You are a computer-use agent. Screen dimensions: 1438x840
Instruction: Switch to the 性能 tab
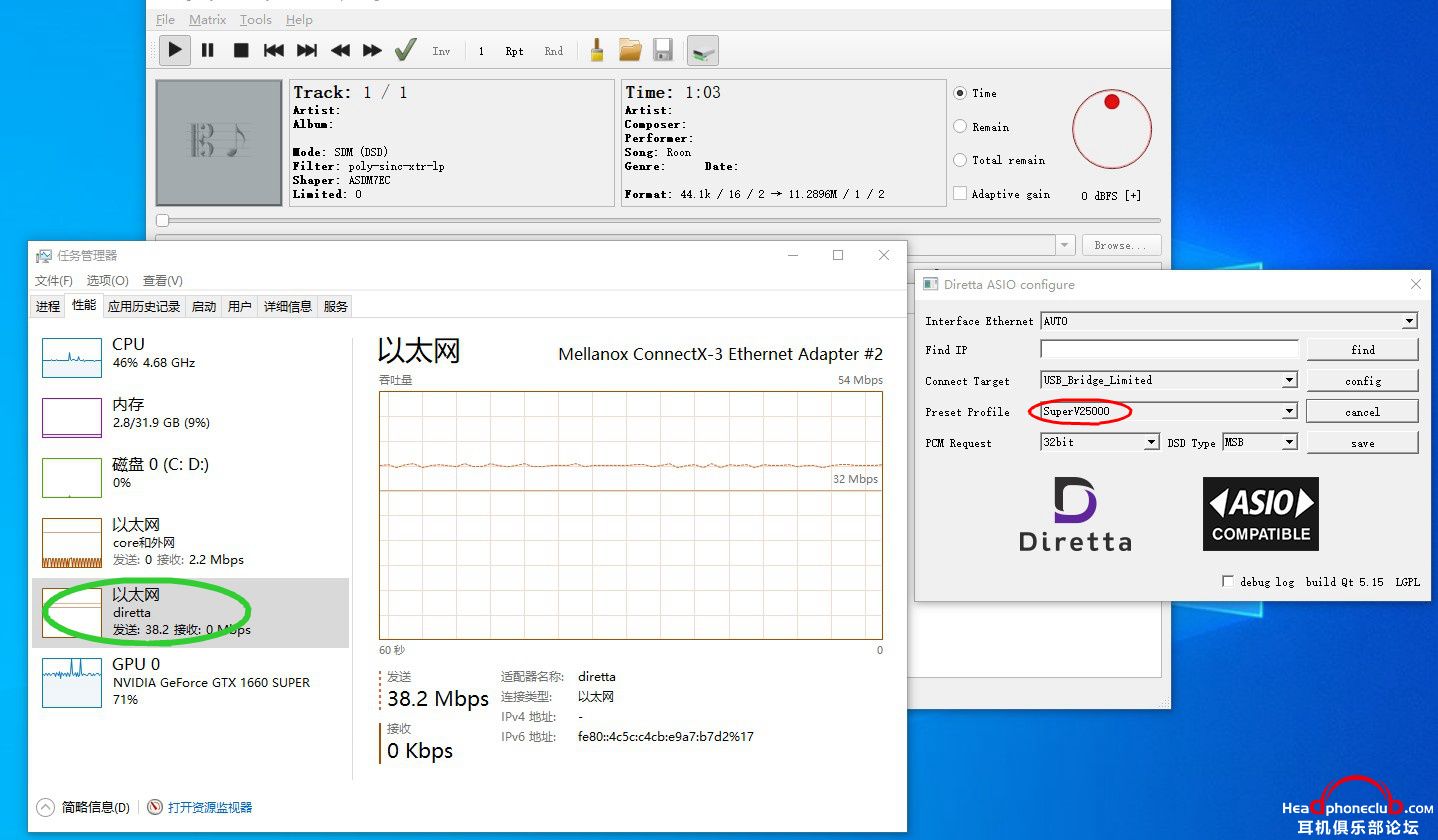click(x=84, y=305)
